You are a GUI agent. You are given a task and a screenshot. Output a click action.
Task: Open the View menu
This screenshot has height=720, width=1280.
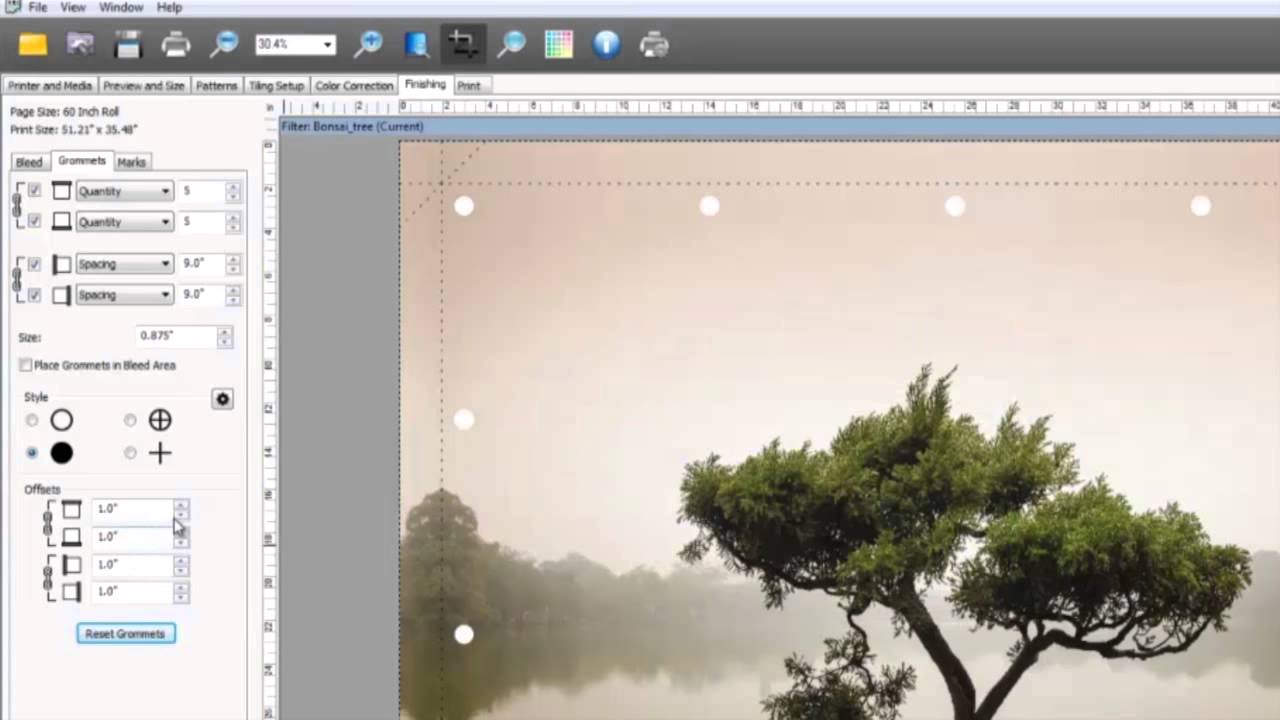tap(73, 7)
